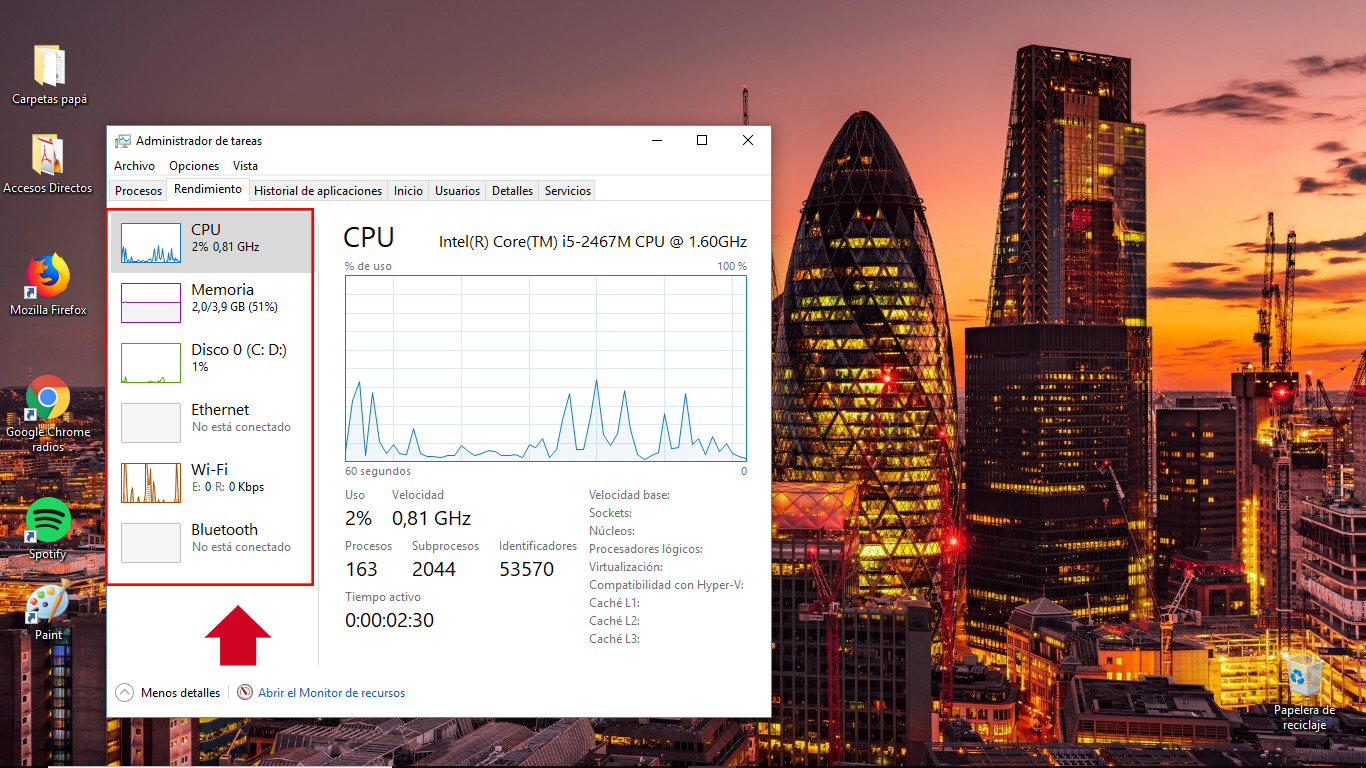Switch to the Procesos tab
Screen dimensions: 1366x768
coord(137,190)
